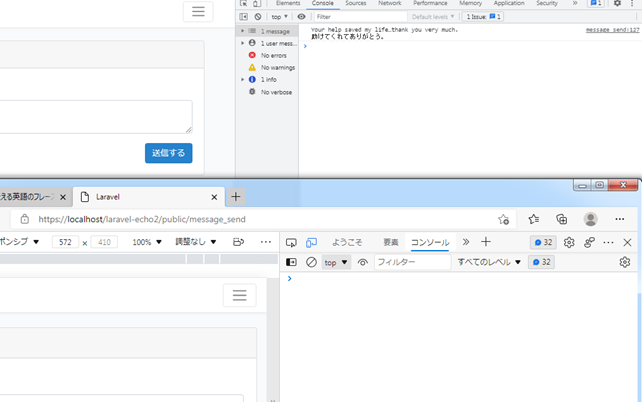Open the Network tab
642x402 pixels.
click(x=389, y=3)
